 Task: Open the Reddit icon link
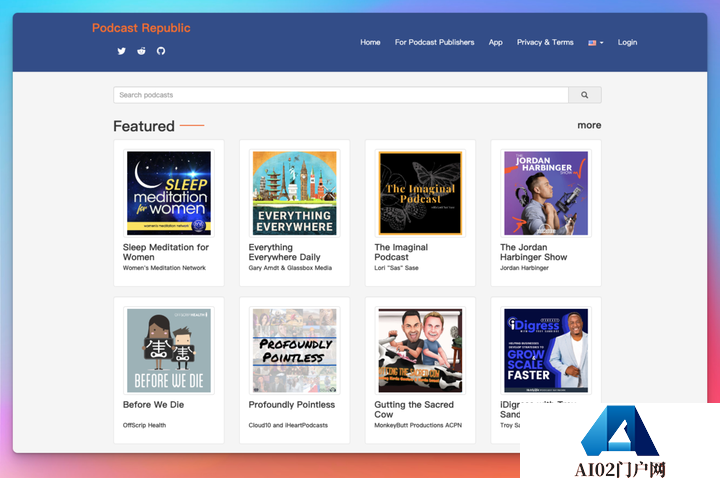[141, 51]
